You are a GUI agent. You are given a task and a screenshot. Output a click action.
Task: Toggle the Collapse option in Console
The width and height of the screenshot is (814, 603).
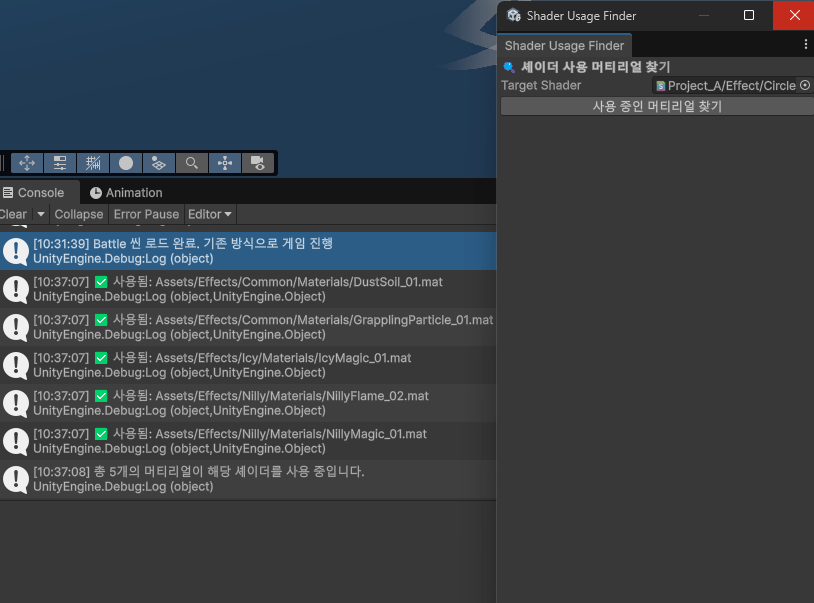pos(79,214)
